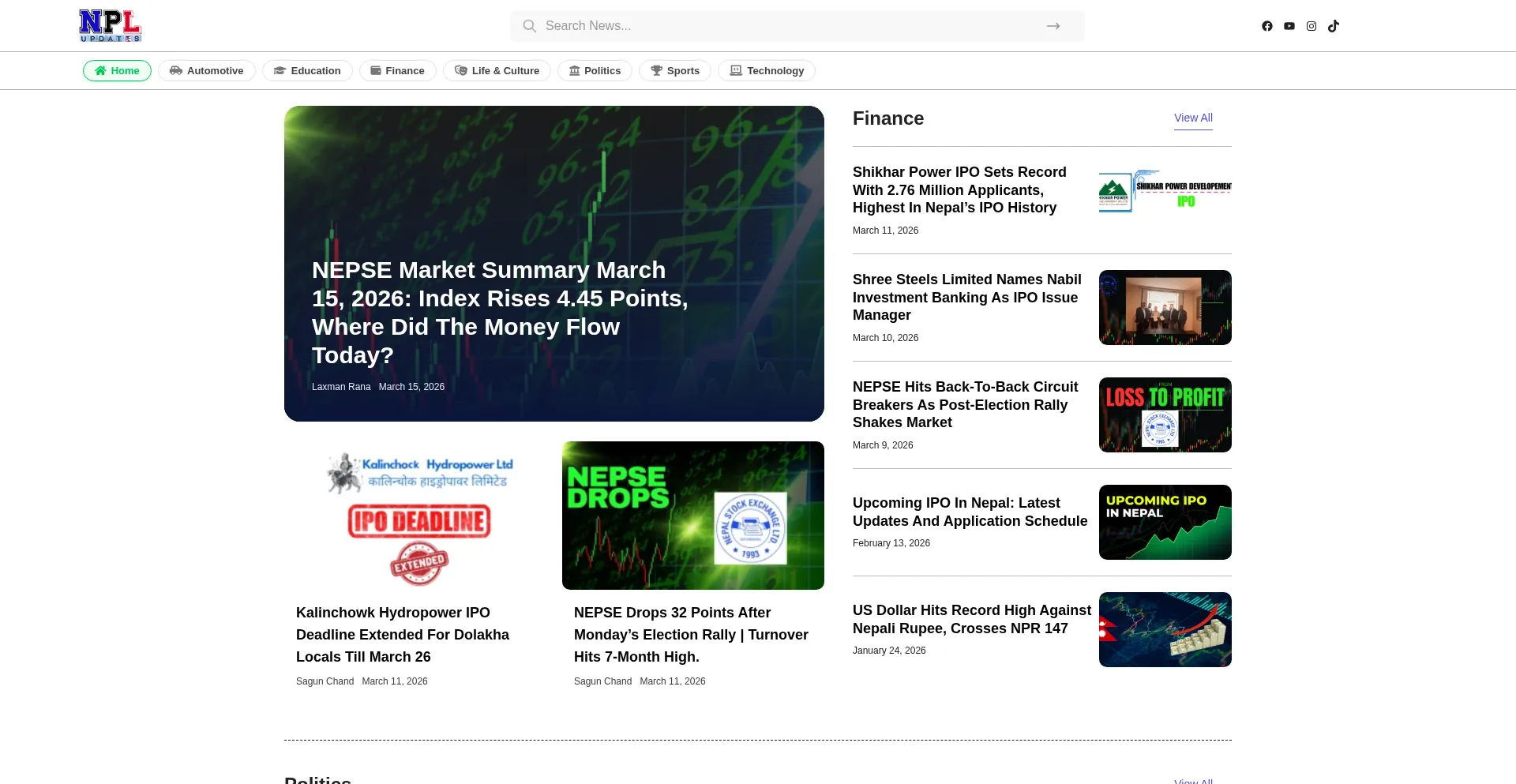
Task: Open the Sports category
Action: 675,71
